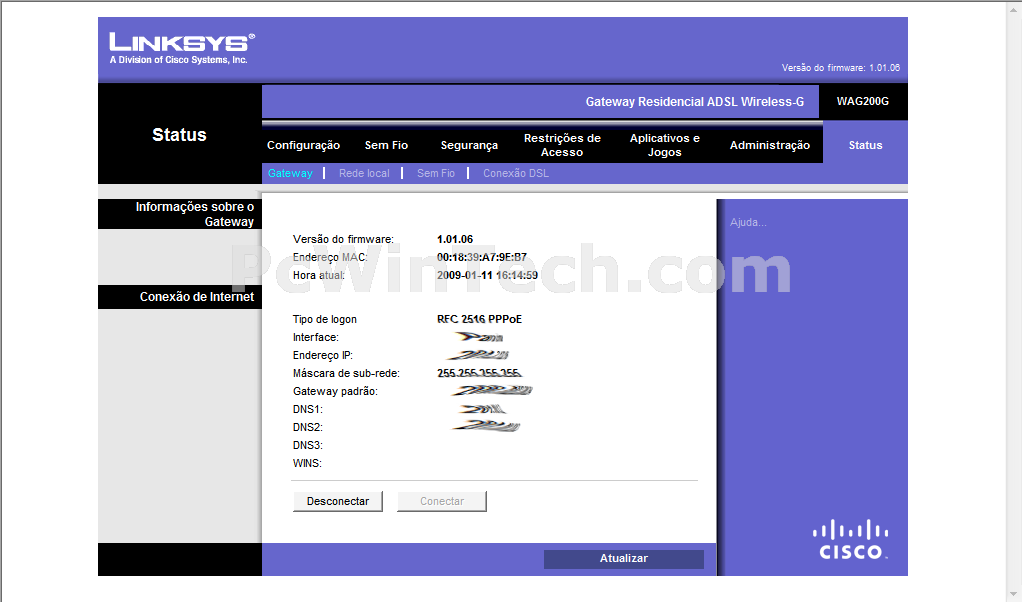Click the Endereço MAC label
This screenshot has height=602, width=1022.
(330, 257)
